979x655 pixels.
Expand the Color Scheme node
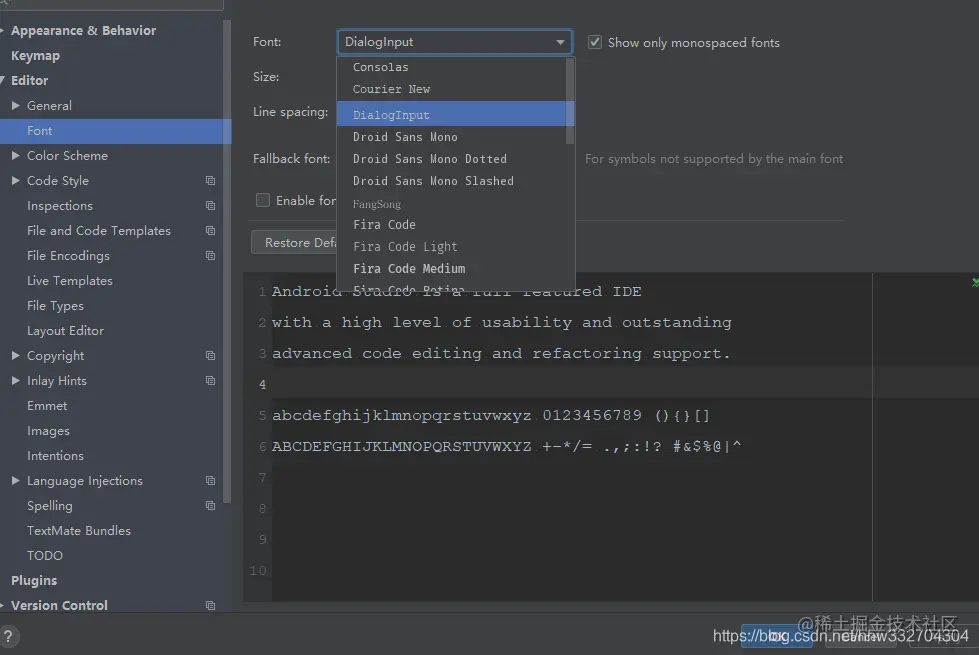16,155
